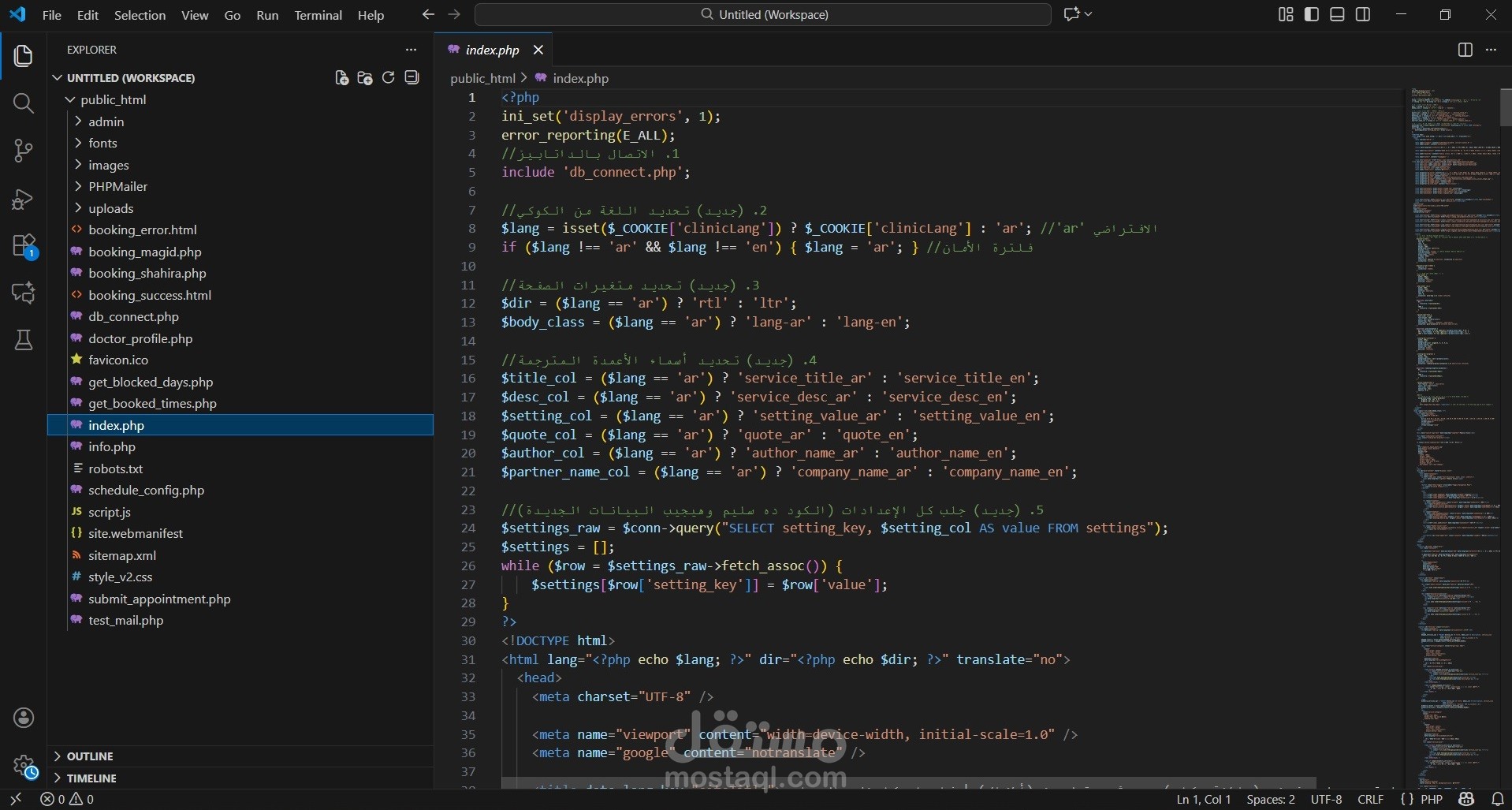Open the Extensions view
This screenshot has width=1512, height=810.
(24, 246)
